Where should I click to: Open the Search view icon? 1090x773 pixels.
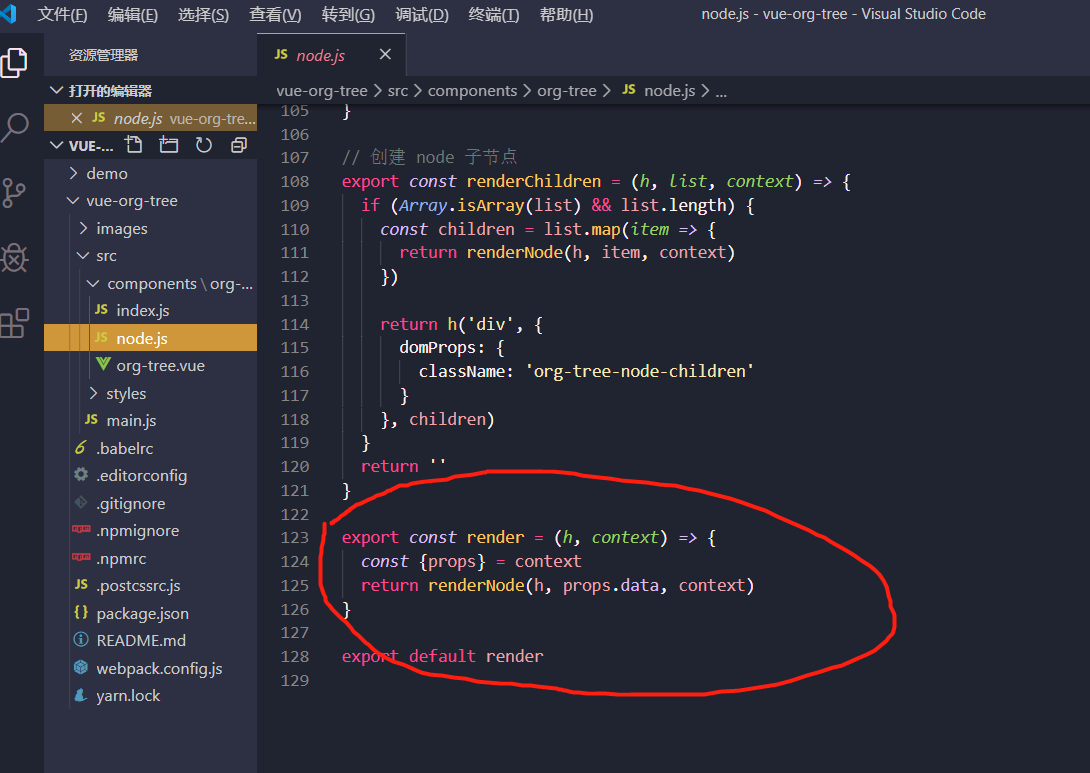[x=15, y=127]
